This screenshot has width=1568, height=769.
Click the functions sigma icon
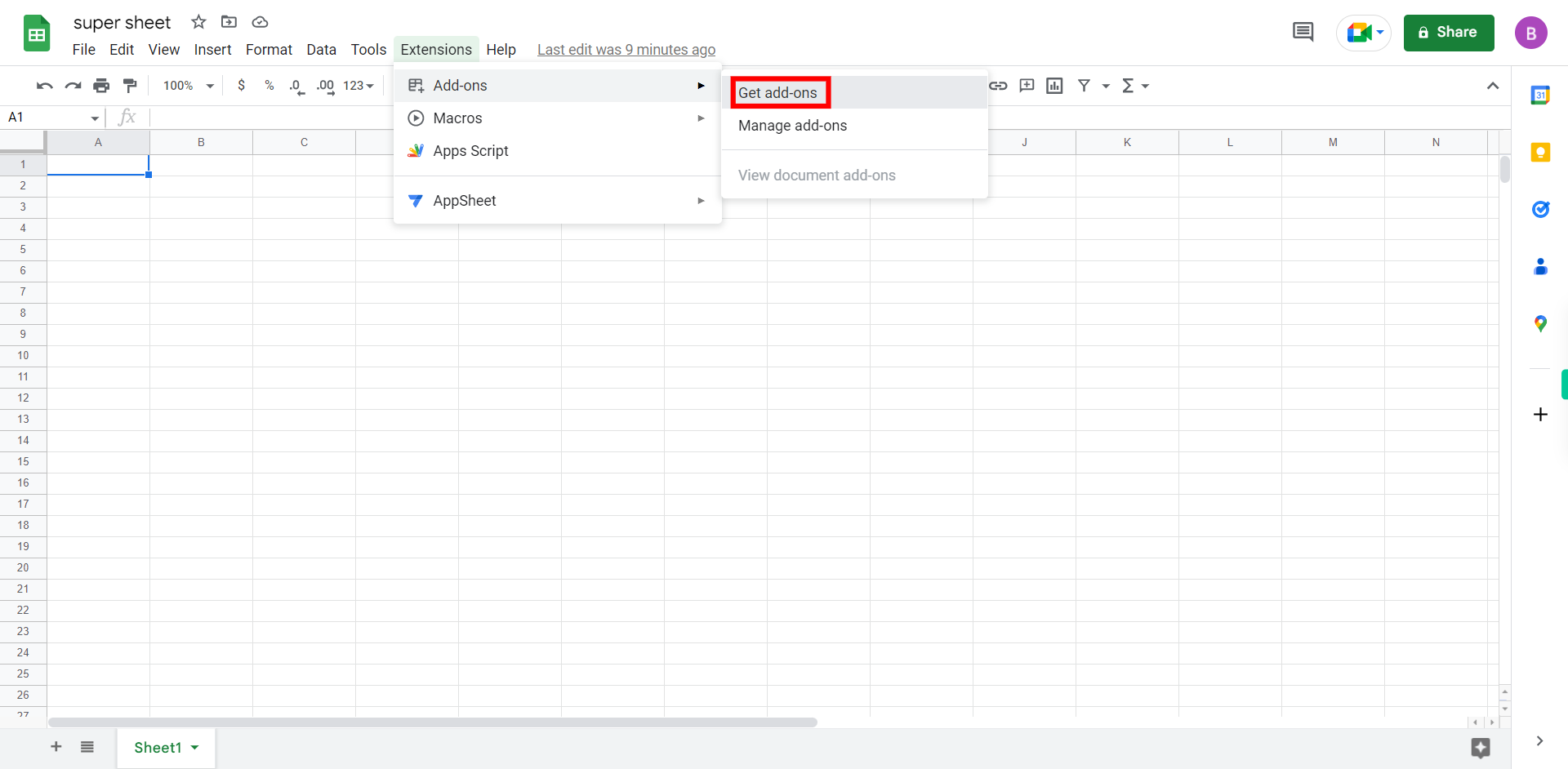point(1128,86)
